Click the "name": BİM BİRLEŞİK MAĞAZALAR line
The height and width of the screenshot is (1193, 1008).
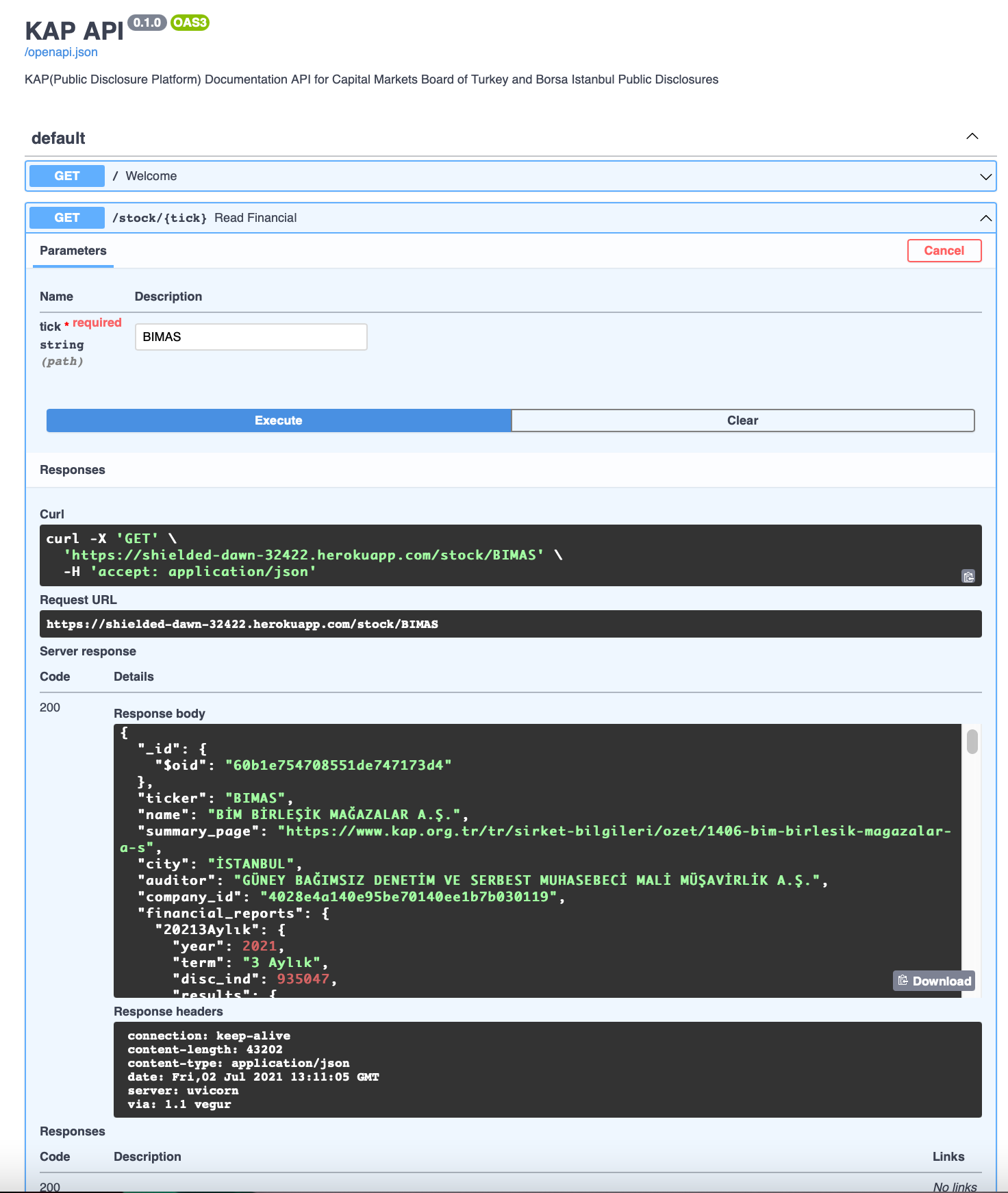303,814
